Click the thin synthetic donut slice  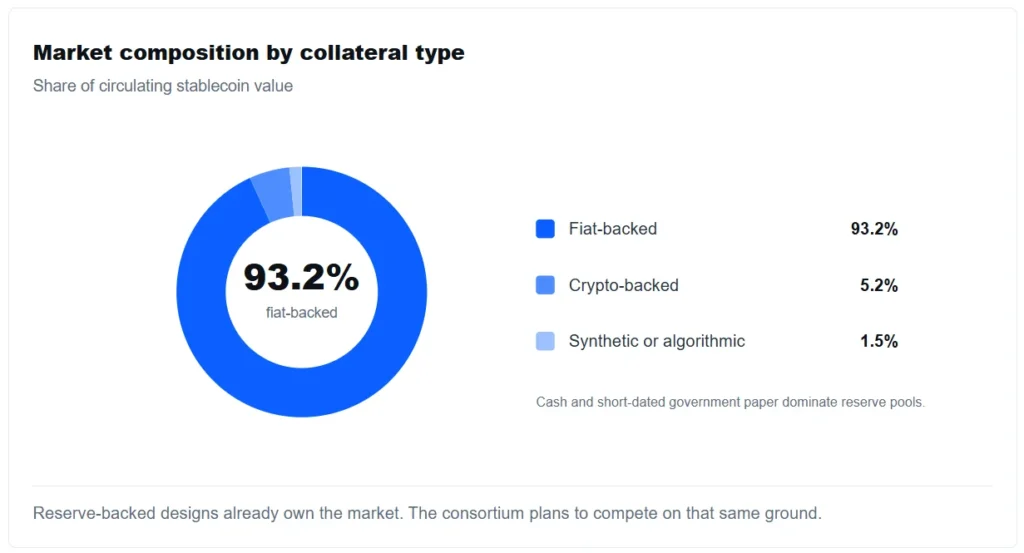click(296, 191)
